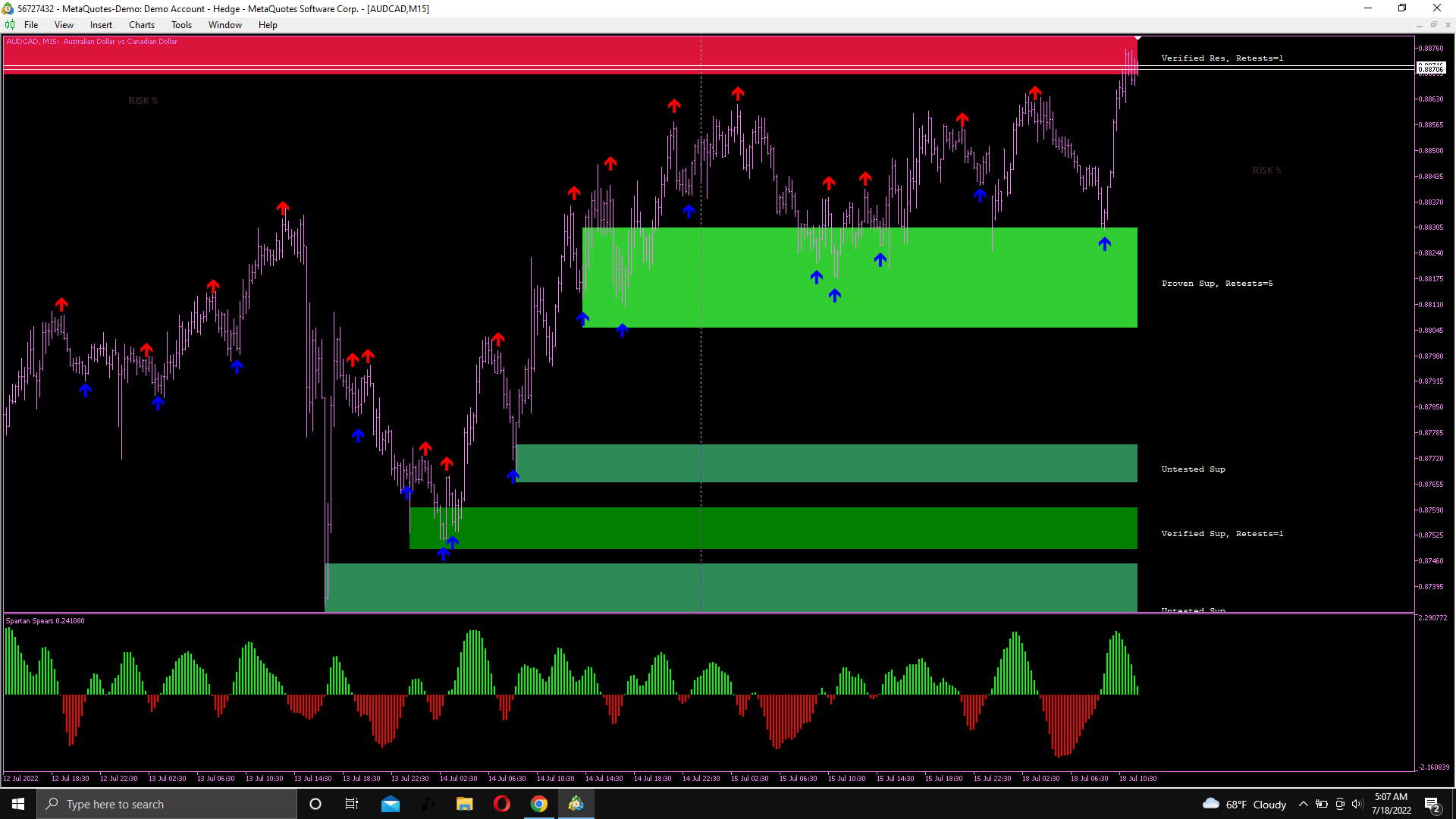Click the Cortana circle icon

point(315,804)
